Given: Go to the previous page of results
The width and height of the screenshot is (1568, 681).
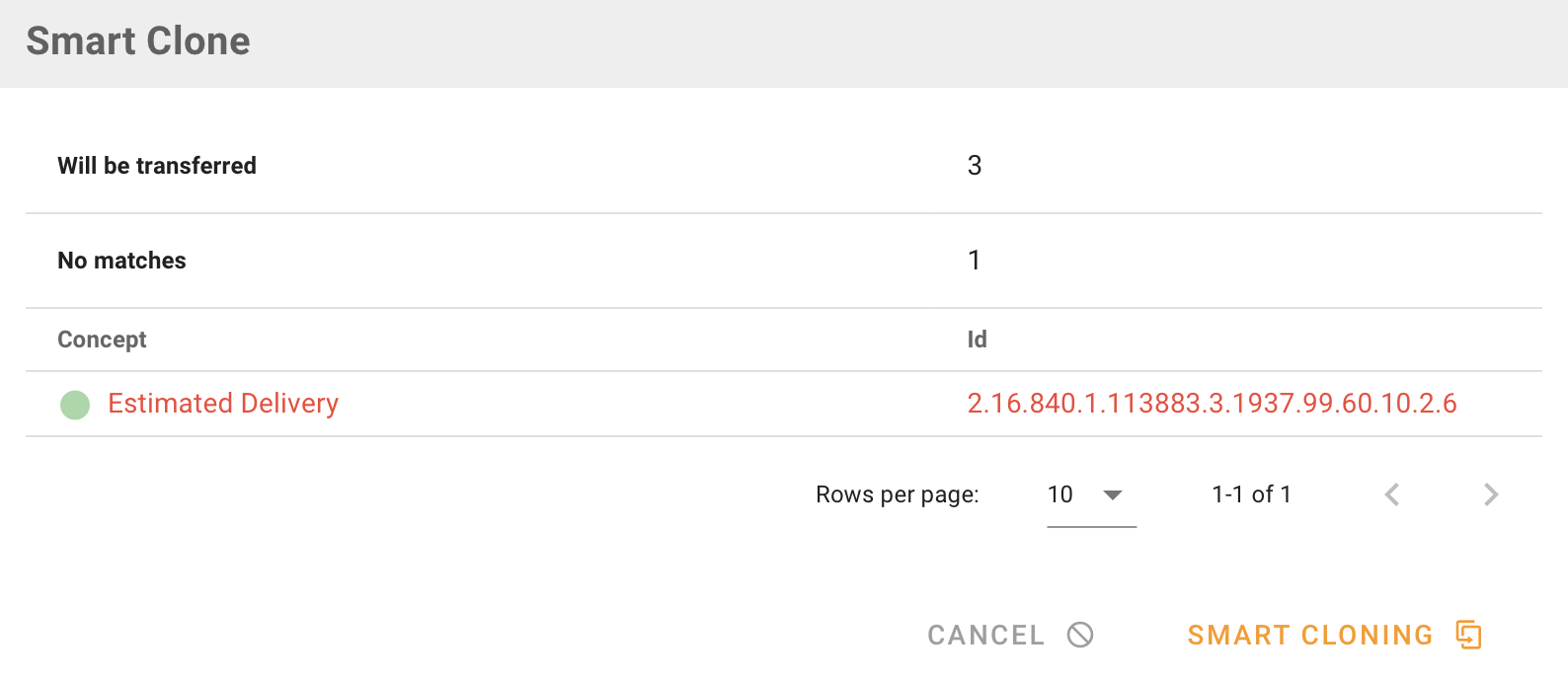Looking at the screenshot, I should pyautogui.click(x=1392, y=494).
